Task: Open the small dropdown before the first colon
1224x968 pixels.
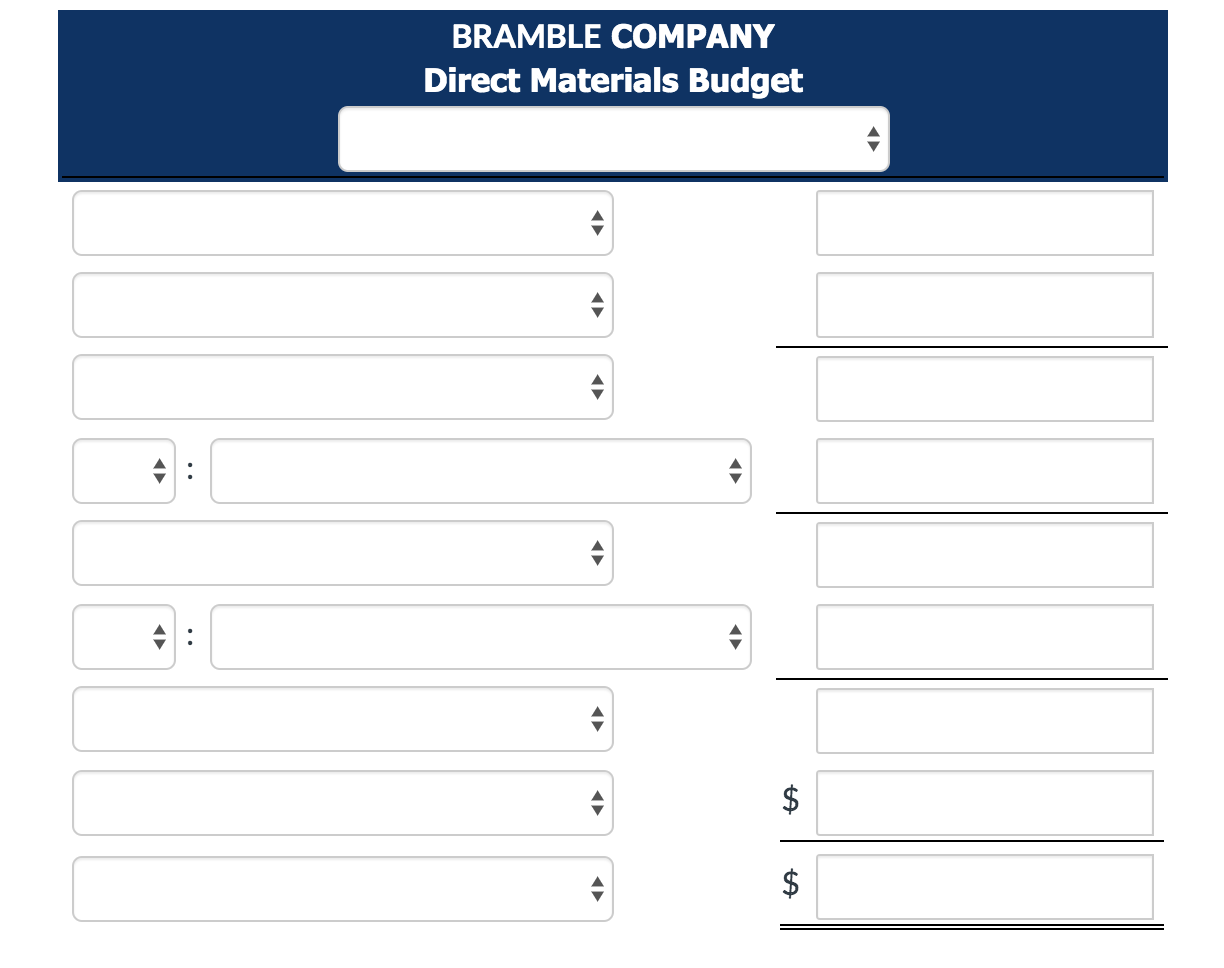Action: click(123, 471)
